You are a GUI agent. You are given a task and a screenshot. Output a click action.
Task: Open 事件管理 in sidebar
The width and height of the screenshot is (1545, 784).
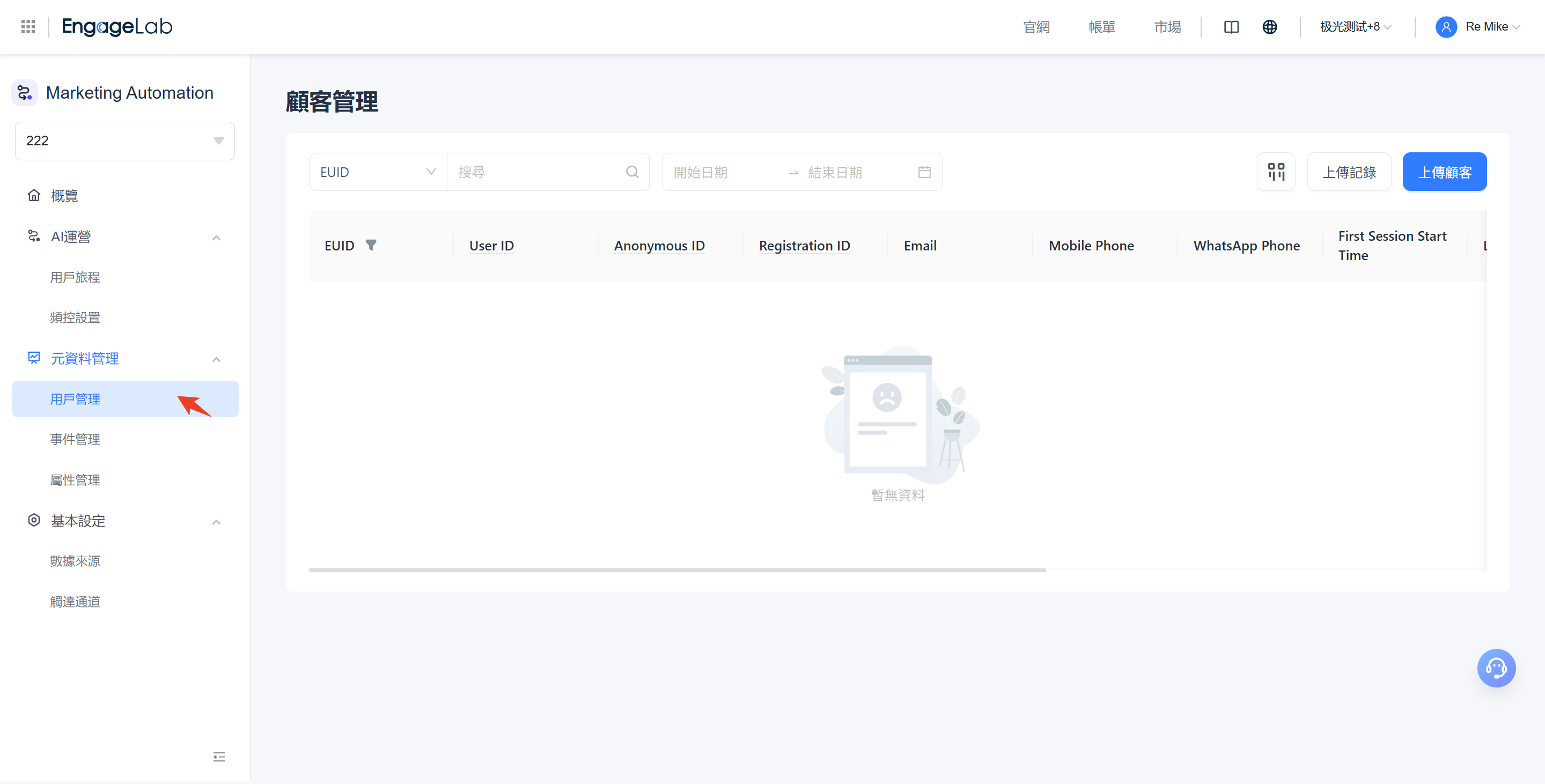pos(75,439)
